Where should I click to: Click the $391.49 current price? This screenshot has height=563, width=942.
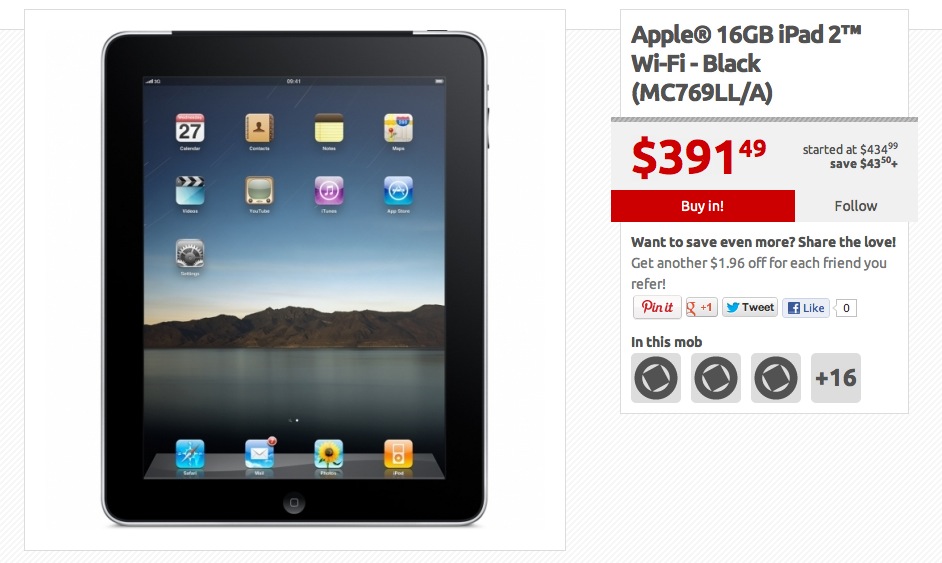(699, 157)
